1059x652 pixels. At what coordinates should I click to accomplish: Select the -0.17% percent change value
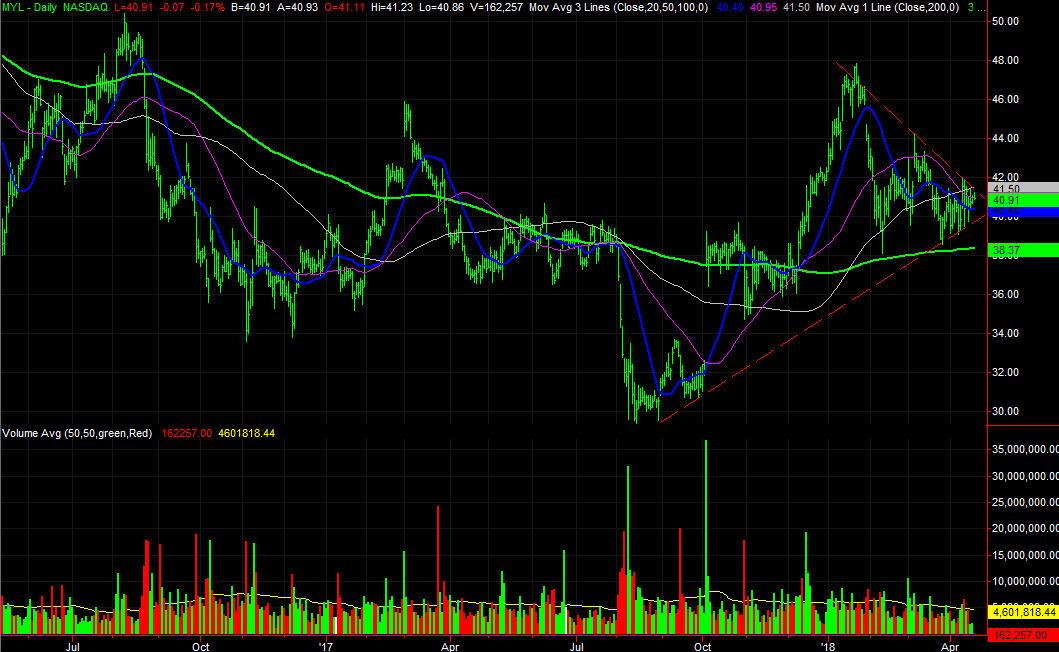coord(207,7)
